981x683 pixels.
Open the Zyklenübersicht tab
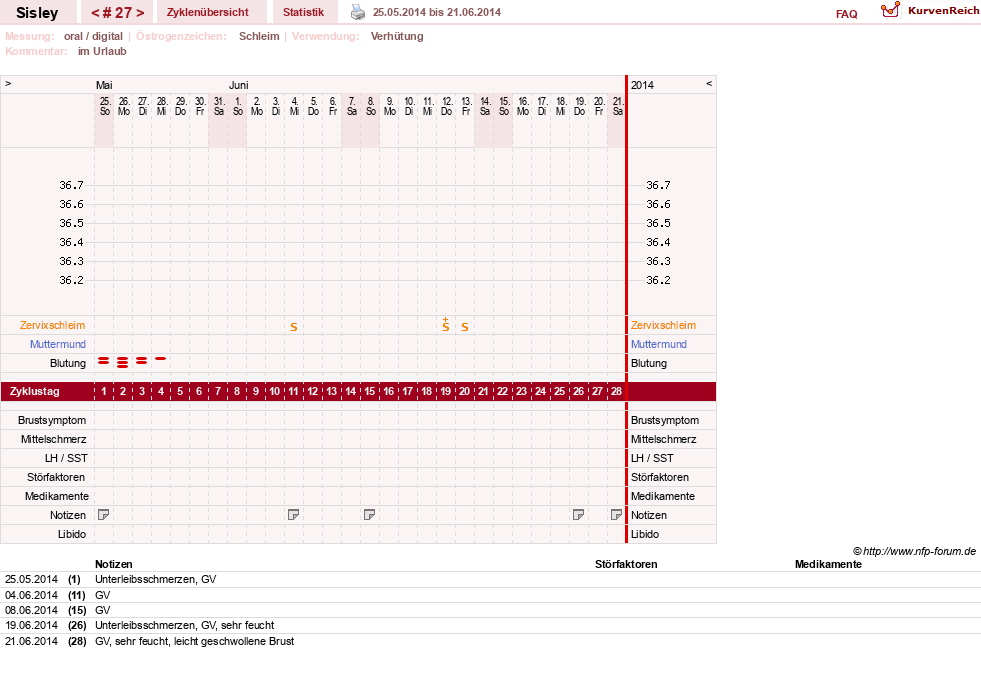(x=208, y=13)
